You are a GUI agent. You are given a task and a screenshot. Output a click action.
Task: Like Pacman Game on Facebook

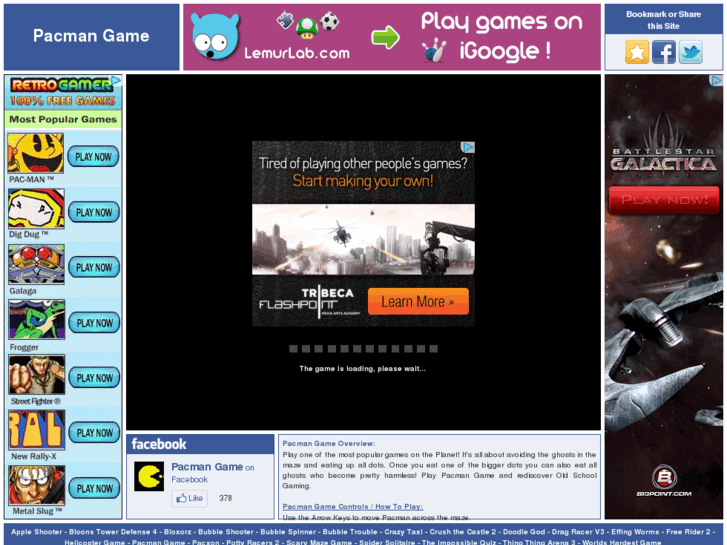pos(190,498)
